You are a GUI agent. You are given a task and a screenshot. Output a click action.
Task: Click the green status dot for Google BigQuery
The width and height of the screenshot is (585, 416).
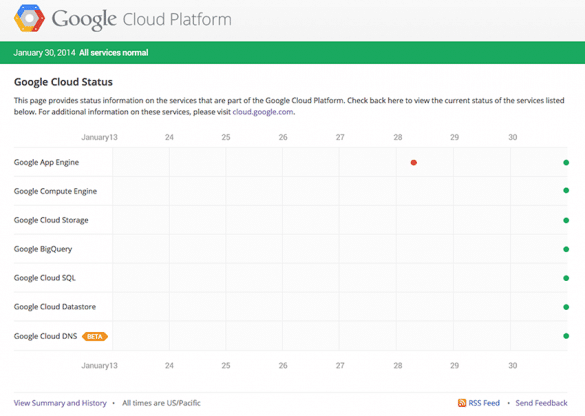(566, 249)
